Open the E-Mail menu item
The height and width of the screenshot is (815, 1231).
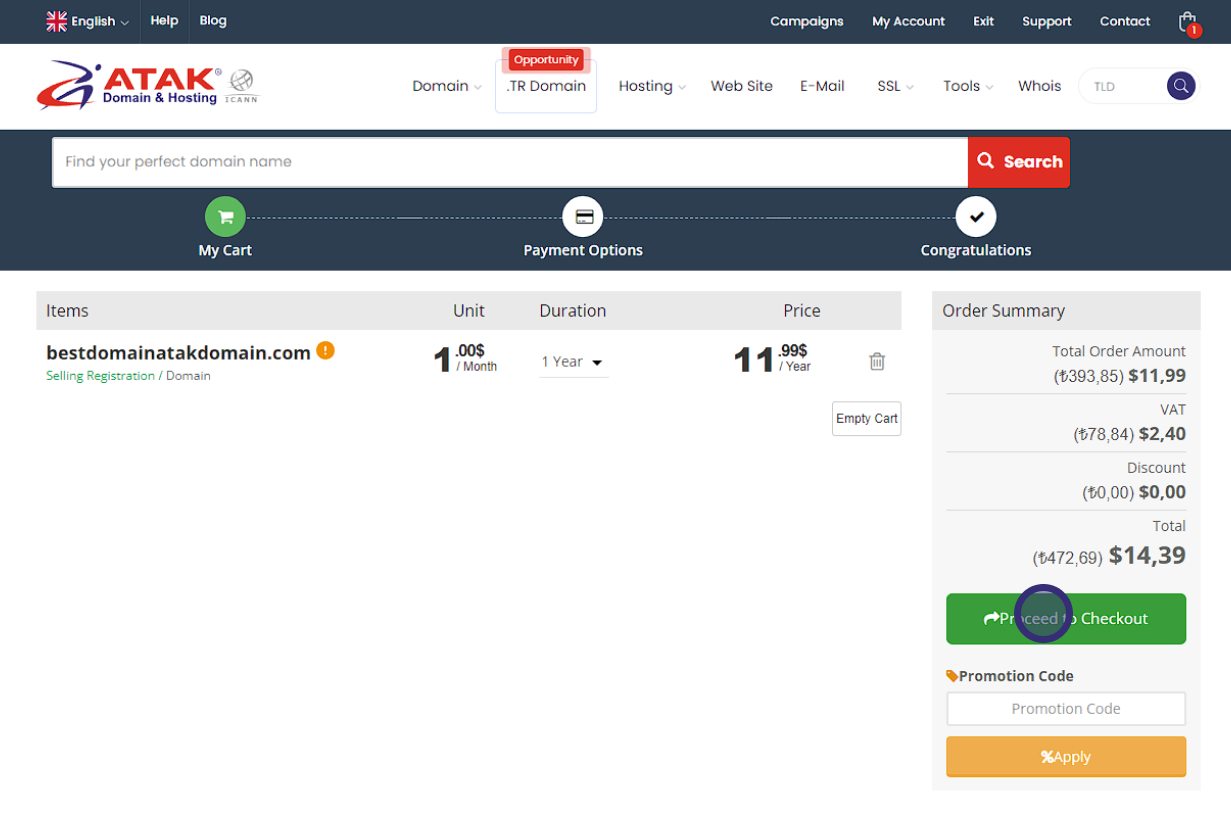click(822, 86)
